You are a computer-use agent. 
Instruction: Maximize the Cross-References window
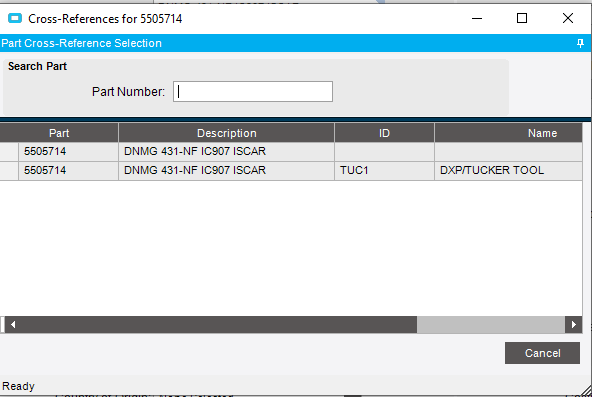522,18
